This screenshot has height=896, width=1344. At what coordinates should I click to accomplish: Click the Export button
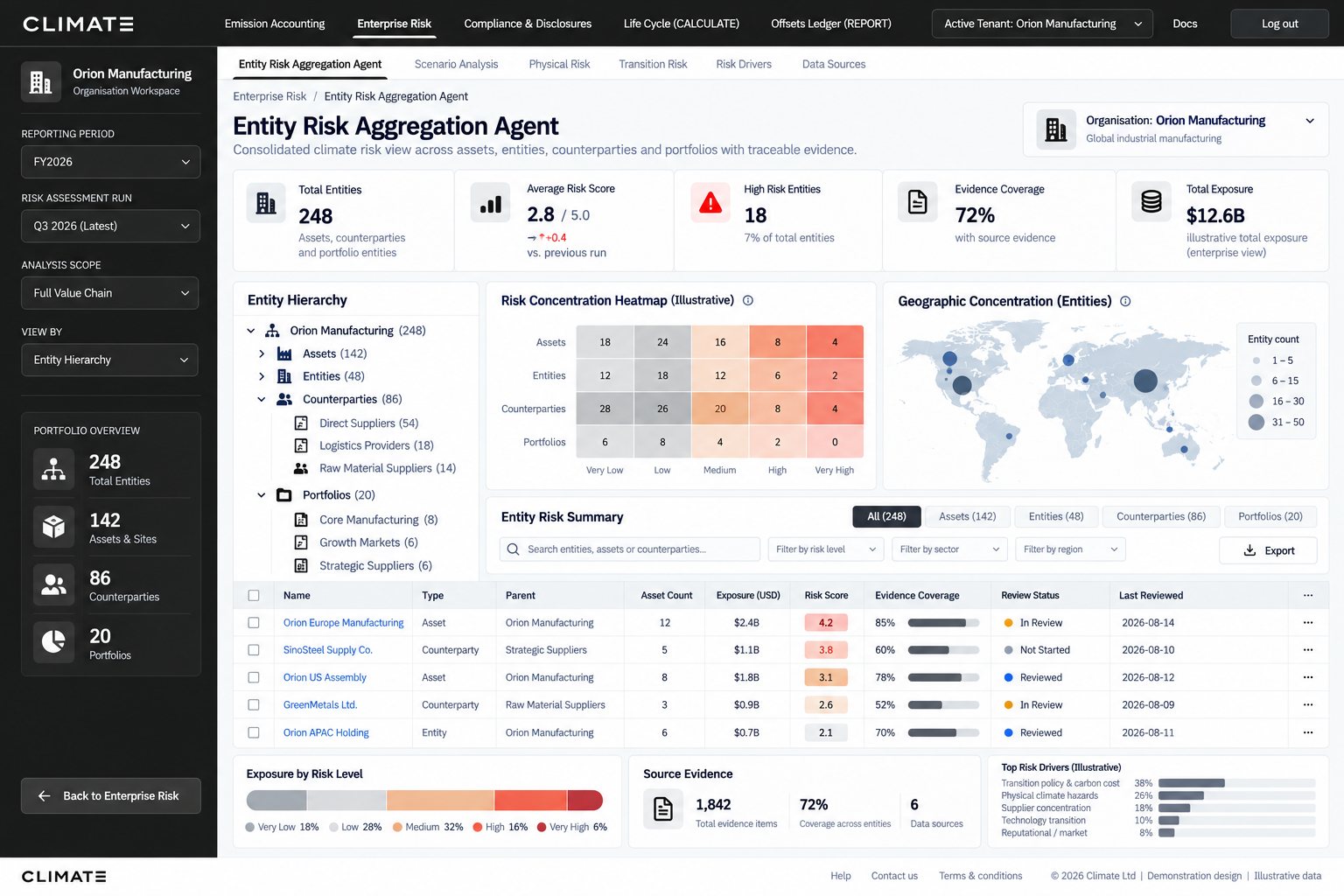[x=1268, y=550]
